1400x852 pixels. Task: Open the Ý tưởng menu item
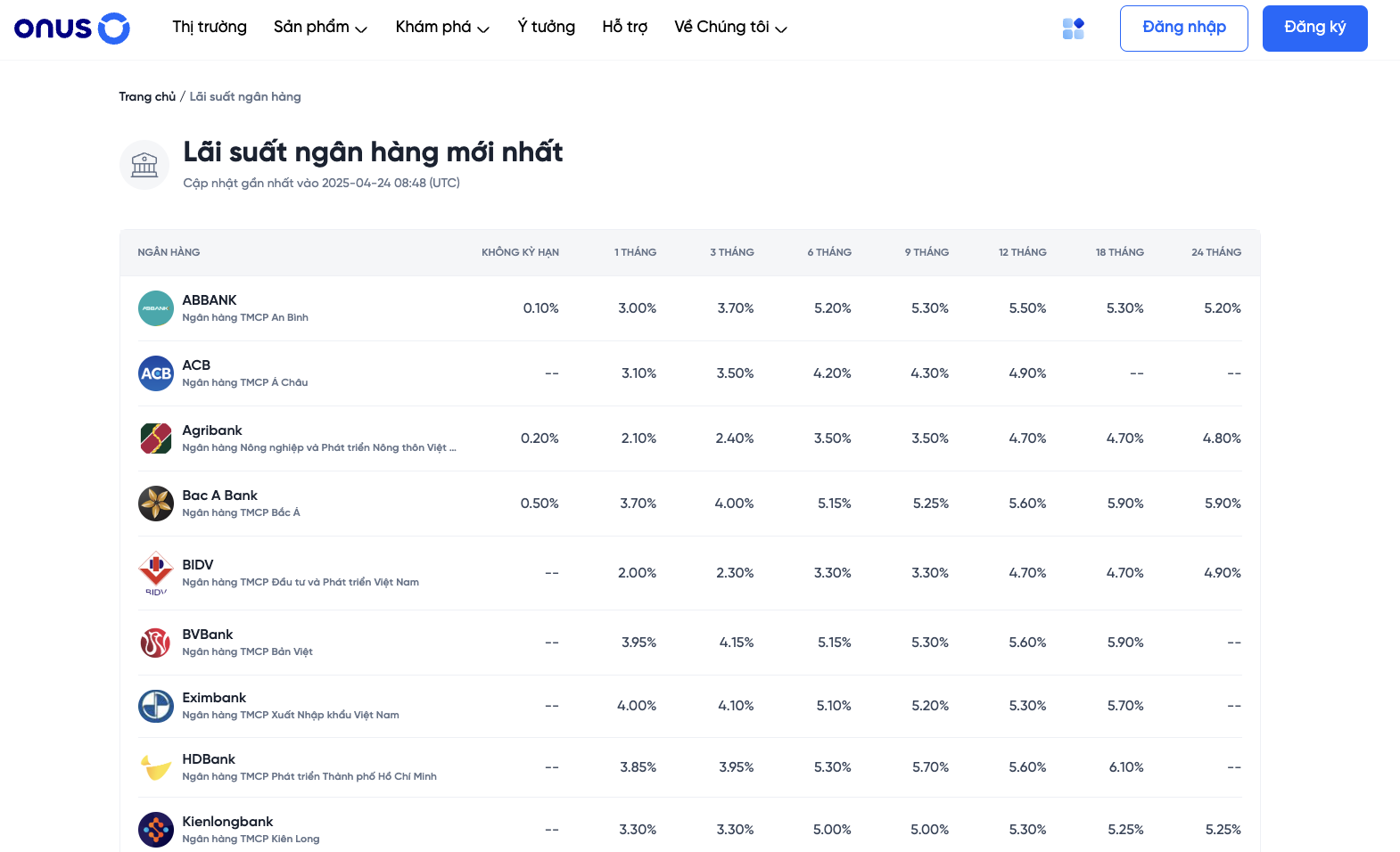pos(546,28)
